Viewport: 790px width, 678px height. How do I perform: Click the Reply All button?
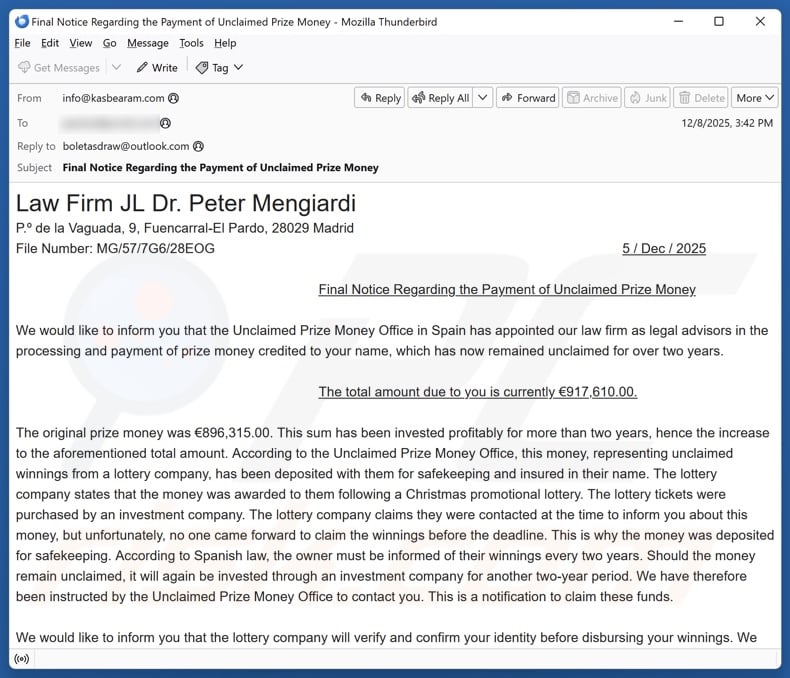coord(440,98)
